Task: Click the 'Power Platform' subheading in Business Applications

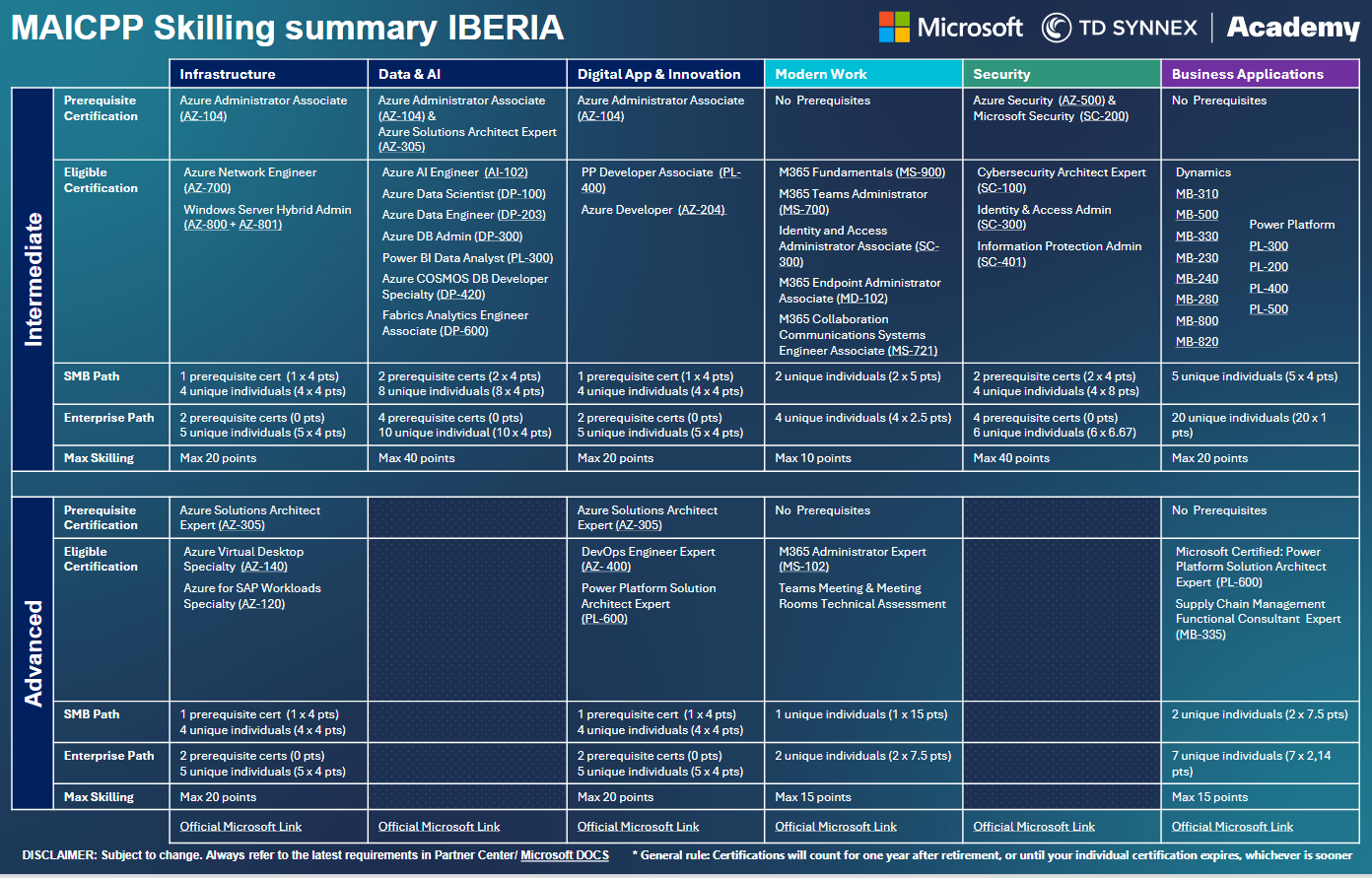Action: (x=1292, y=225)
